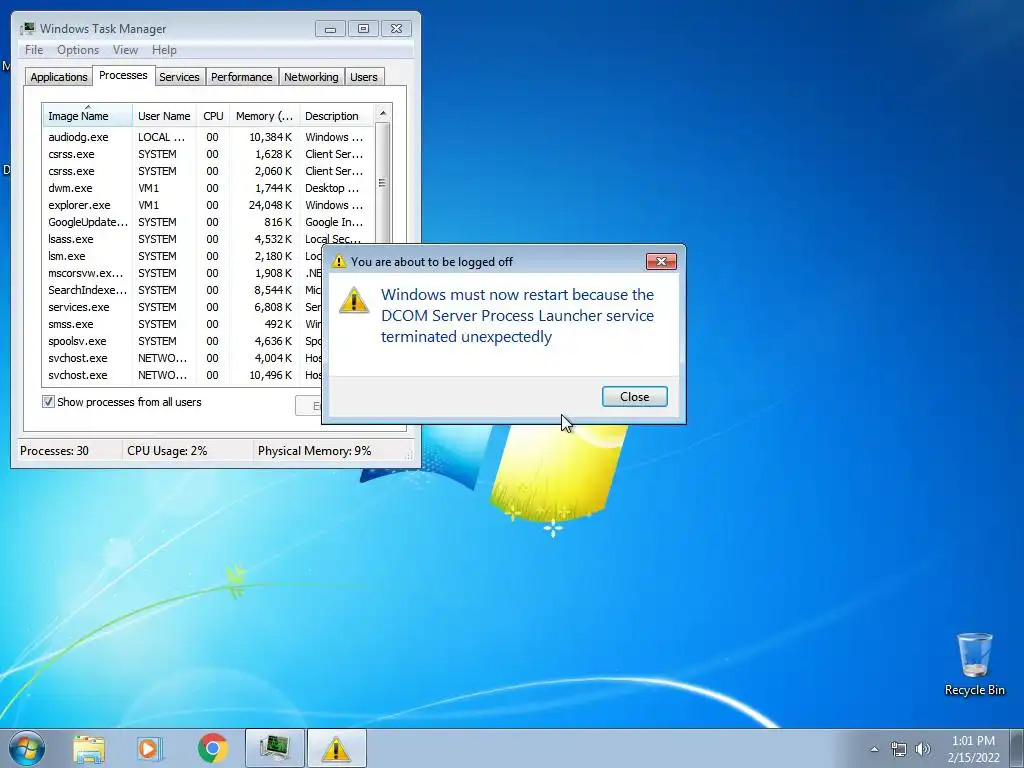The height and width of the screenshot is (768, 1024).
Task: Close the Windows Task Manager window
Action: point(396,29)
